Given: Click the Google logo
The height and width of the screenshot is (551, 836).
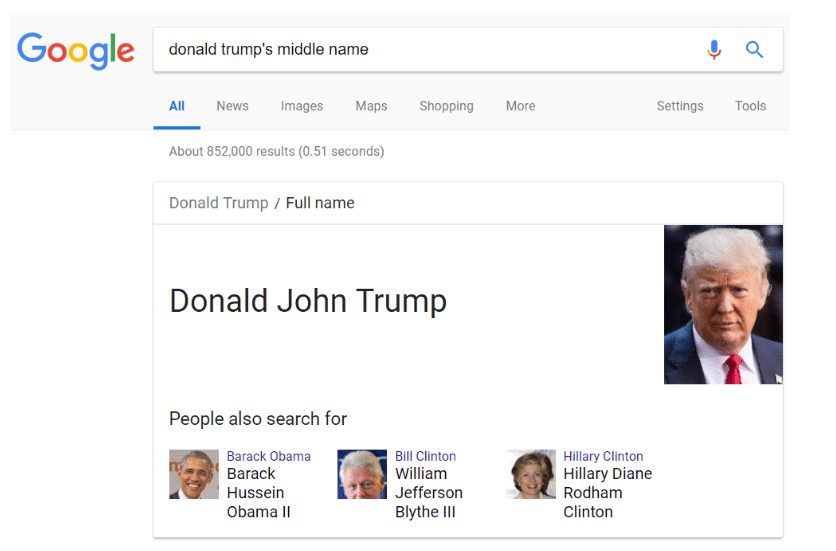Looking at the screenshot, I should click(x=75, y=51).
